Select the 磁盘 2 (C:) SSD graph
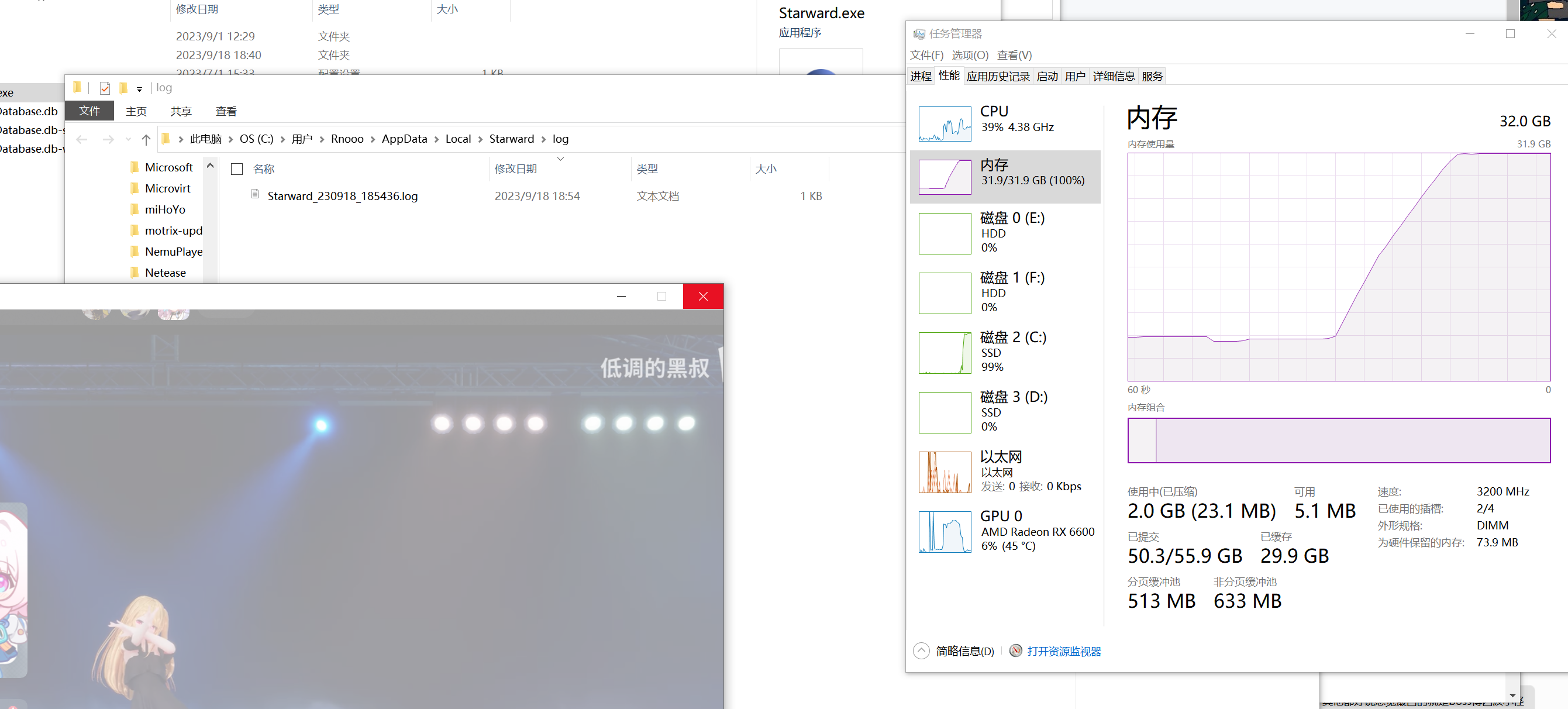Screen dimensions: 1568x709 tap(1004, 352)
